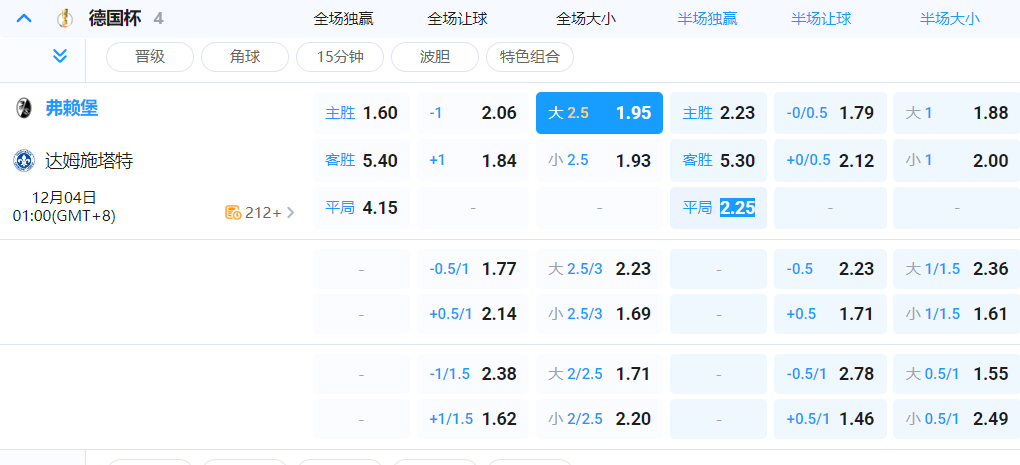The image size is (1020, 465).
Task: Select half handicap +0/0.5 at 2.12
Action: 830,160
